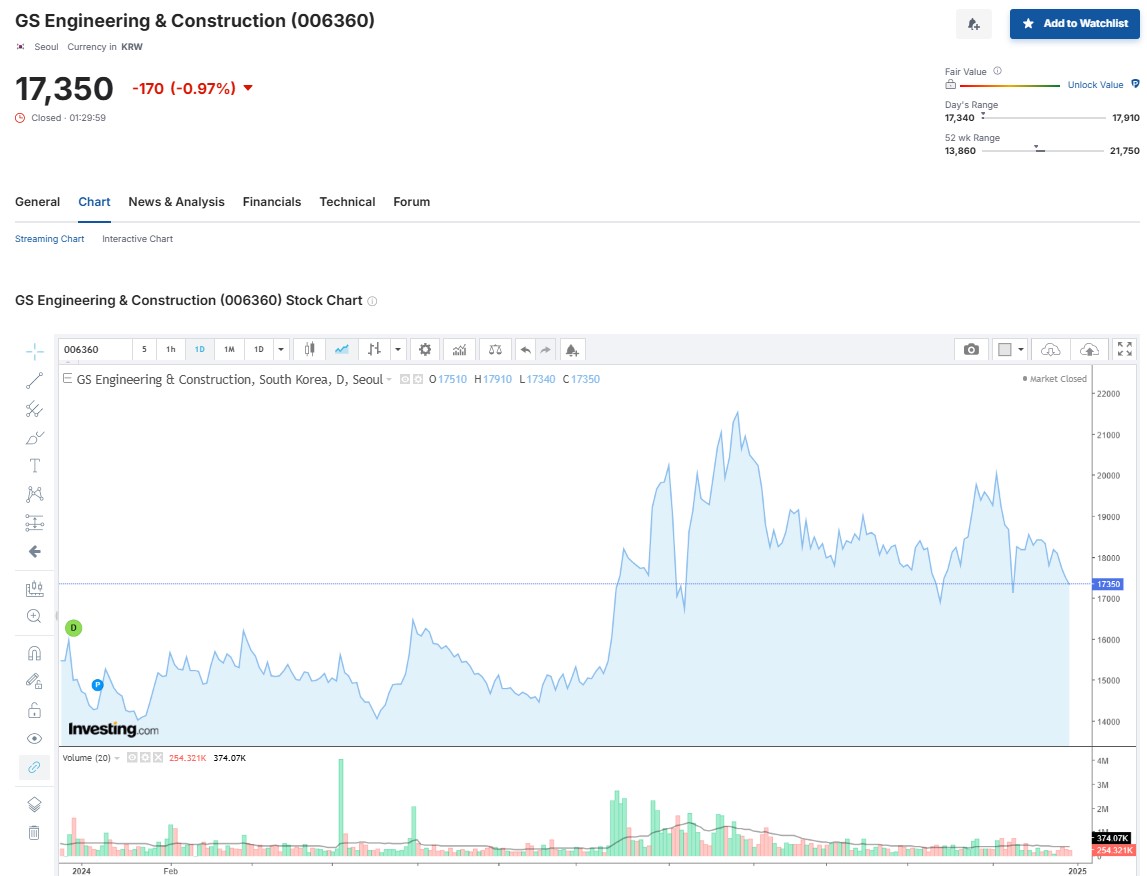The image size is (1147, 876).
Task: Select the pitchfork drawing tool
Action: coord(34,409)
